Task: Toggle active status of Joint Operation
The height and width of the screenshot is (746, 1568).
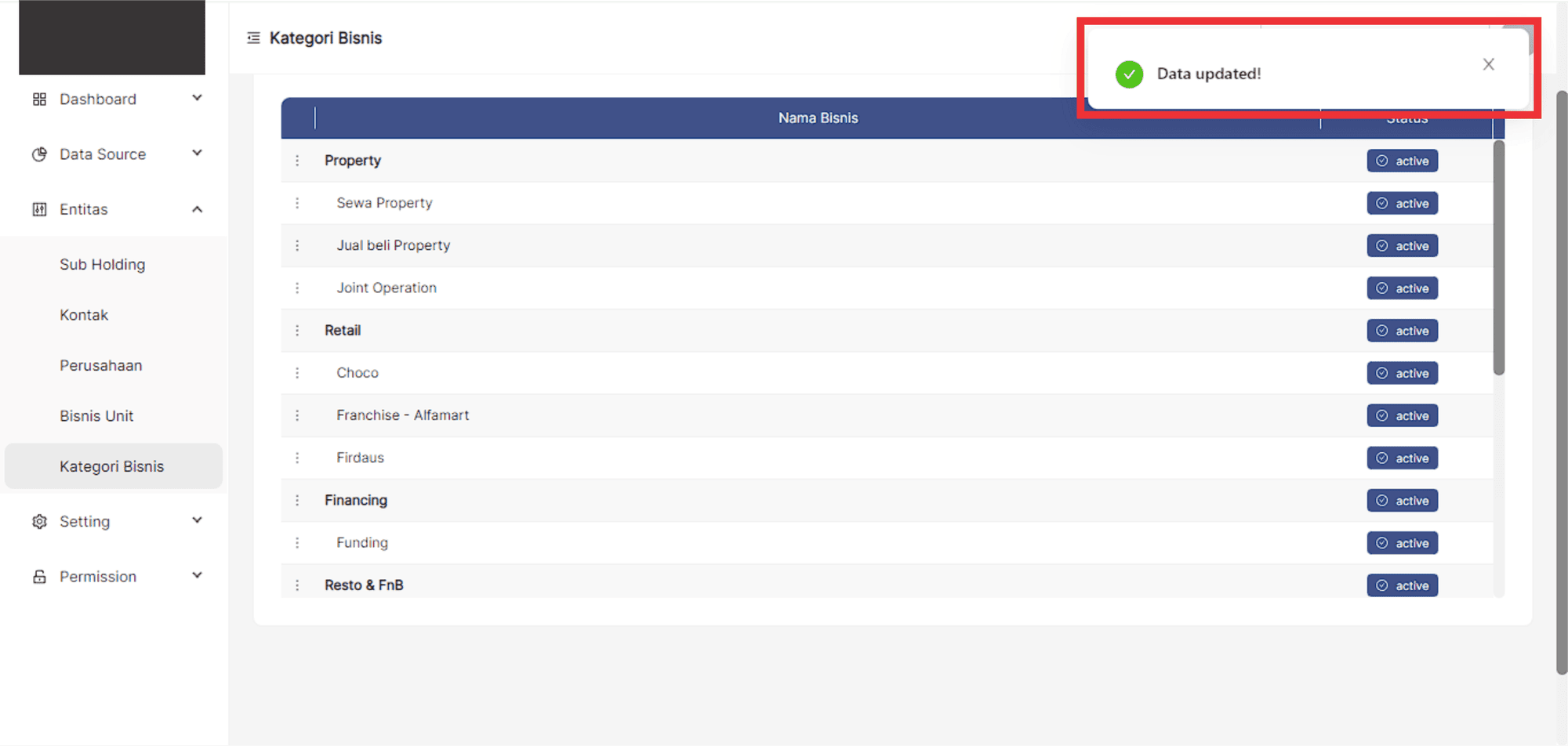Action: tap(1402, 288)
